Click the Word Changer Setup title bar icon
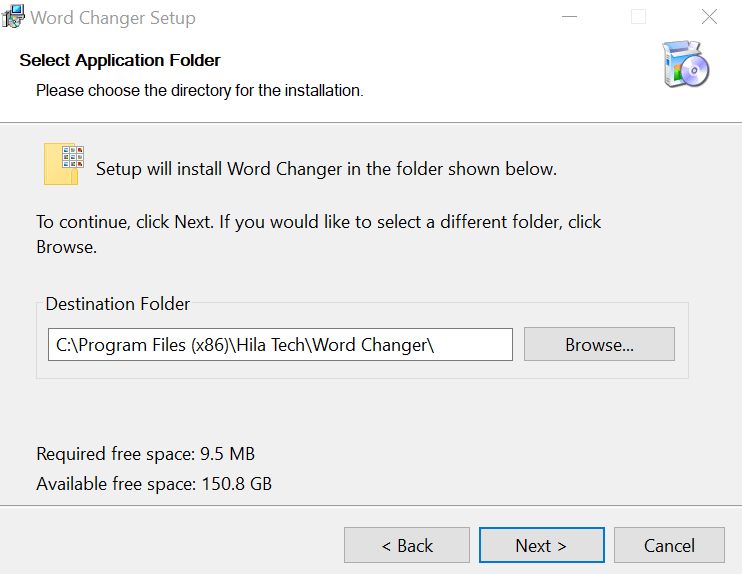The width and height of the screenshot is (742, 574). [x=13, y=17]
